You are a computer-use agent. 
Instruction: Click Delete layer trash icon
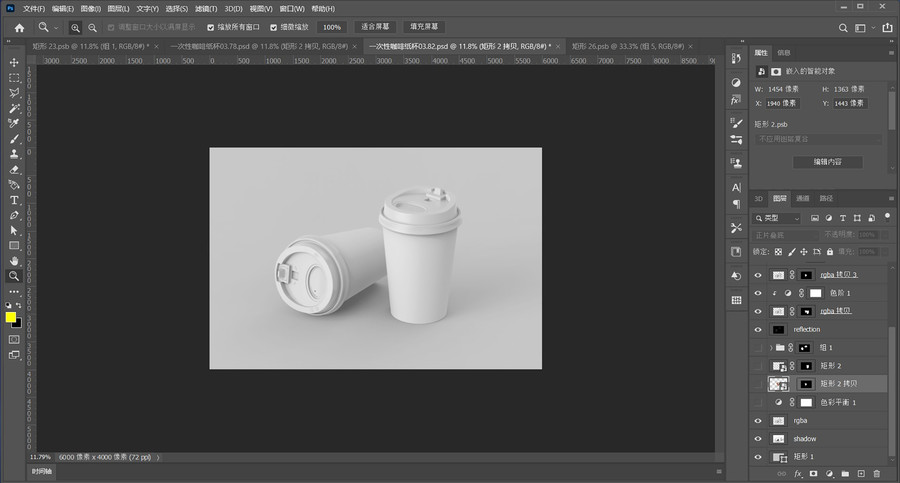coord(876,474)
